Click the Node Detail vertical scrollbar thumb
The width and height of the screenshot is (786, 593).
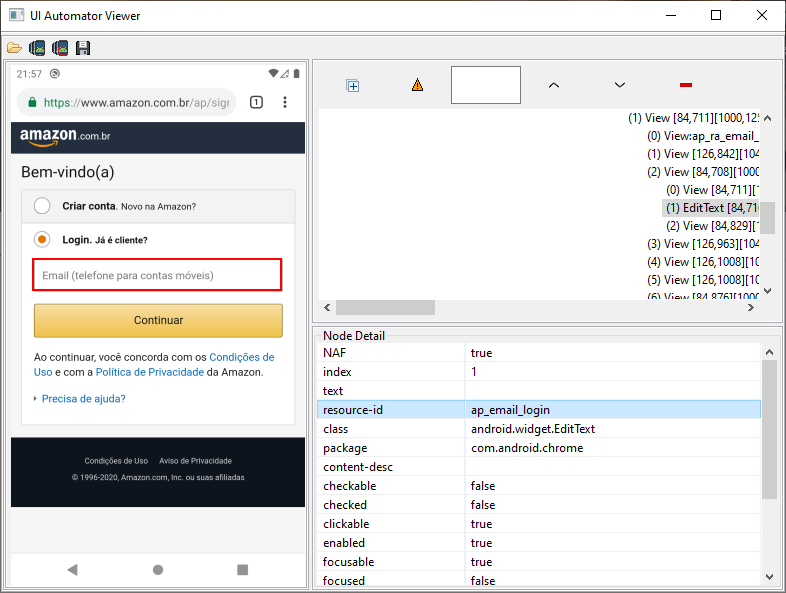point(769,429)
